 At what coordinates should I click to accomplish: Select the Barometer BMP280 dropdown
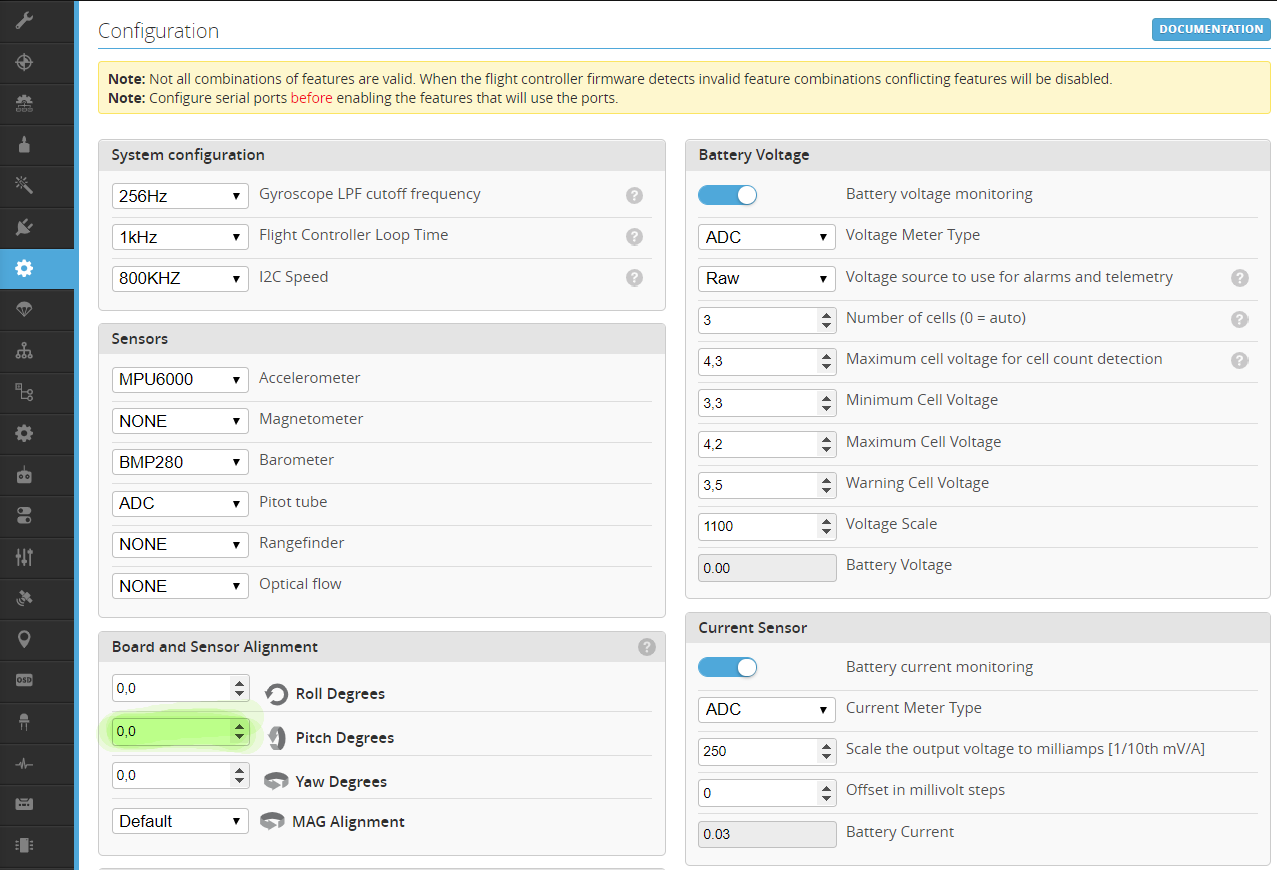click(180, 462)
